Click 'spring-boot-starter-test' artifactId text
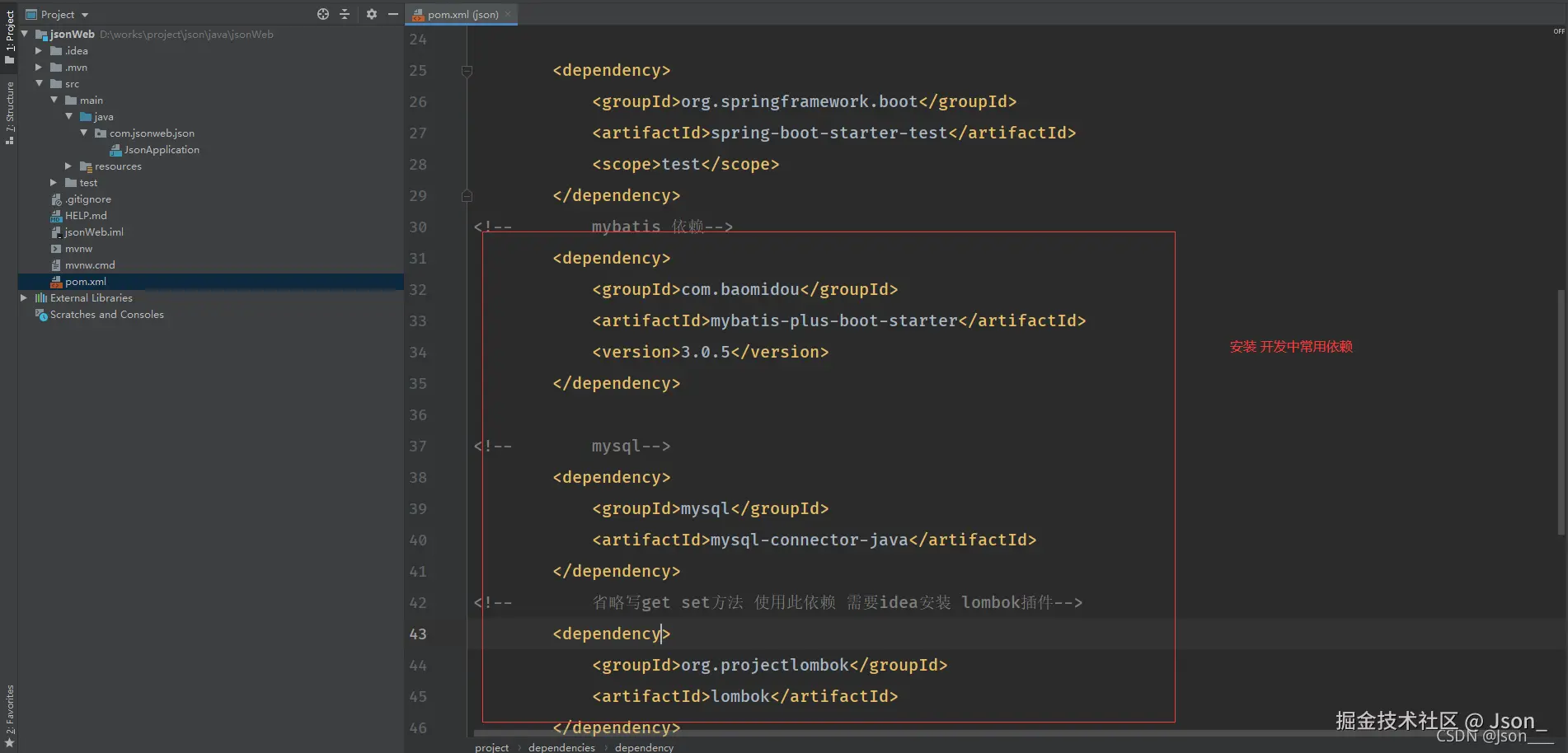 pos(829,133)
